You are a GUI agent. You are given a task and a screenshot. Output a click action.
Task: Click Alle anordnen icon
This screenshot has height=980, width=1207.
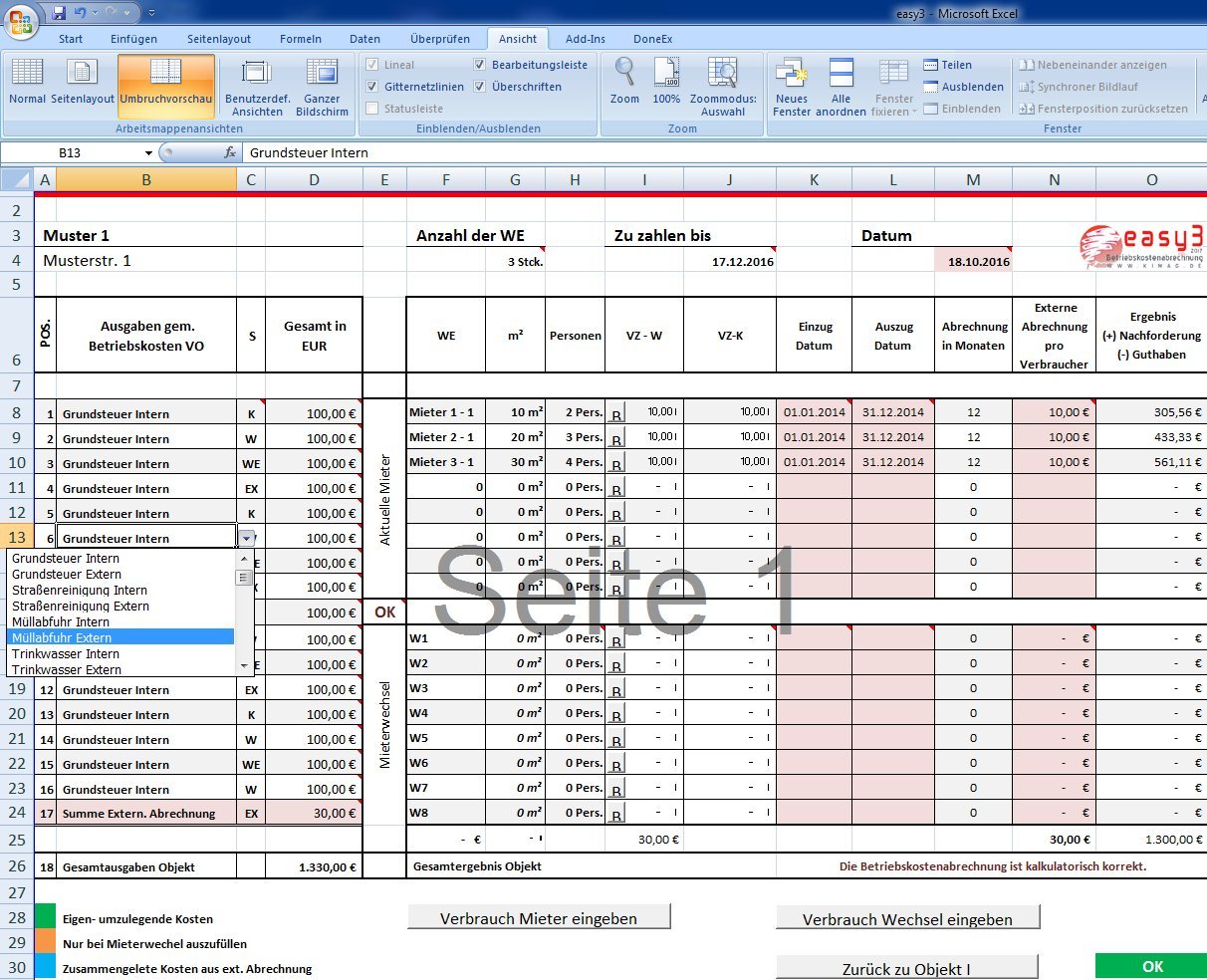(842, 88)
